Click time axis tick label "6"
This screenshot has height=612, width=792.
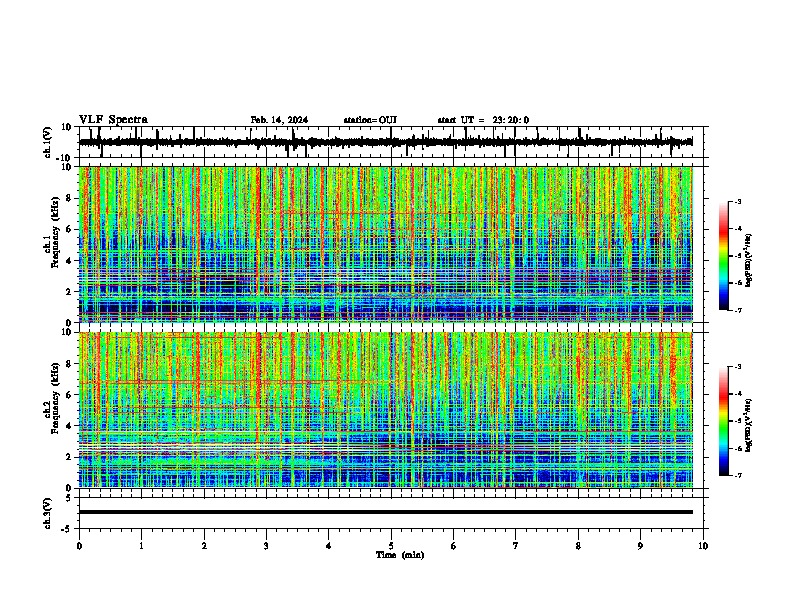[x=454, y=546]
